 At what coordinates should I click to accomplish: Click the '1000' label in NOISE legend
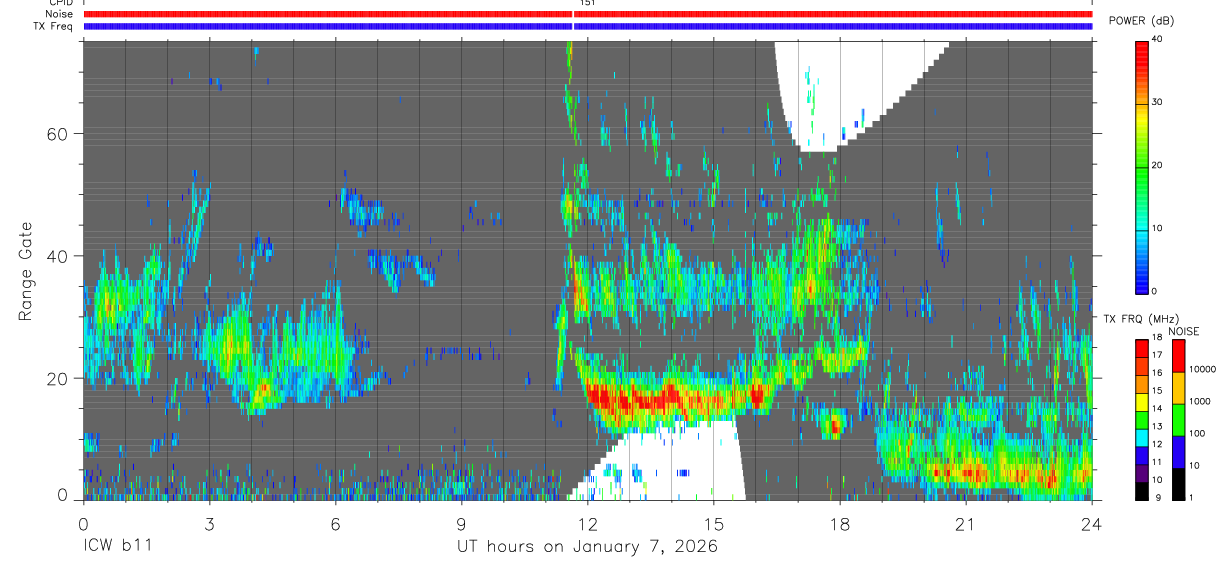tap(1199, 401)
